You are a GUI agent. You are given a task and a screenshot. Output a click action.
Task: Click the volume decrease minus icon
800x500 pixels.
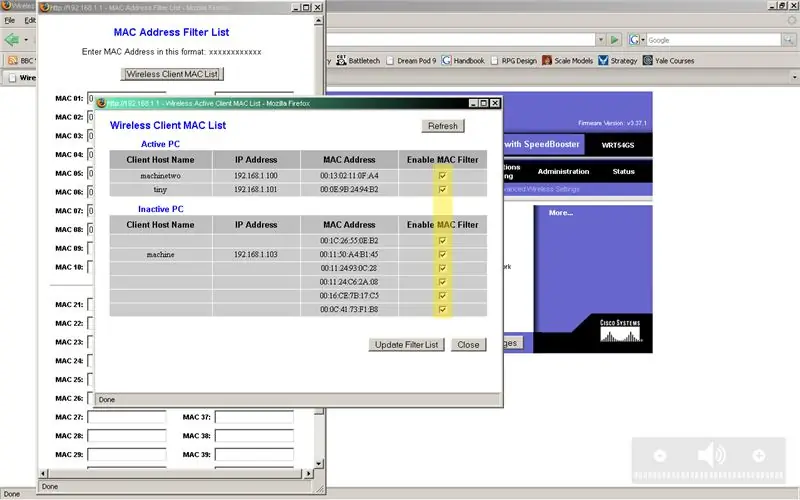tap(660, 455)
